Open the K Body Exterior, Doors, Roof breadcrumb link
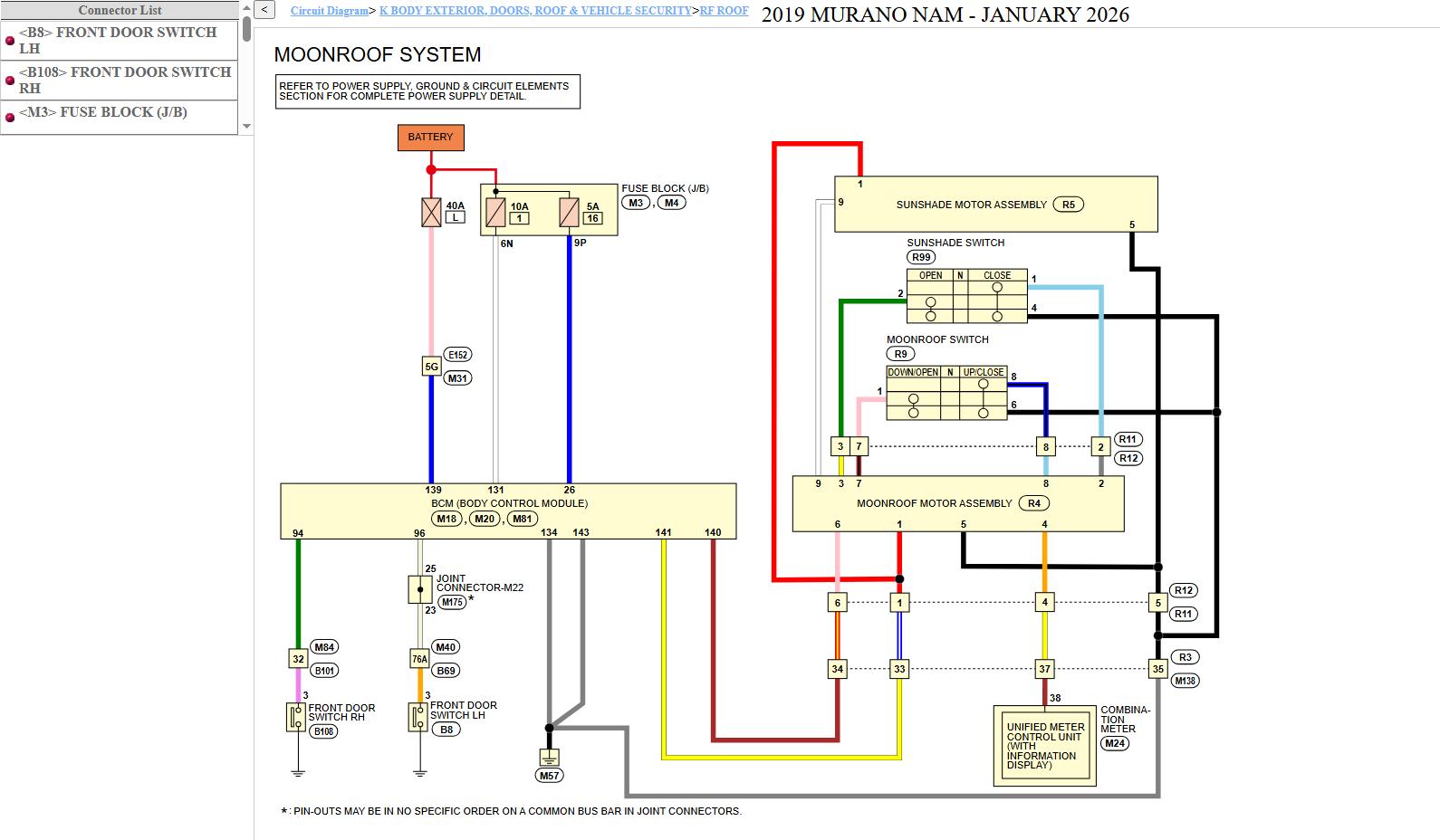Screen dimensions: 1440x840 click(x=535, y=11)
